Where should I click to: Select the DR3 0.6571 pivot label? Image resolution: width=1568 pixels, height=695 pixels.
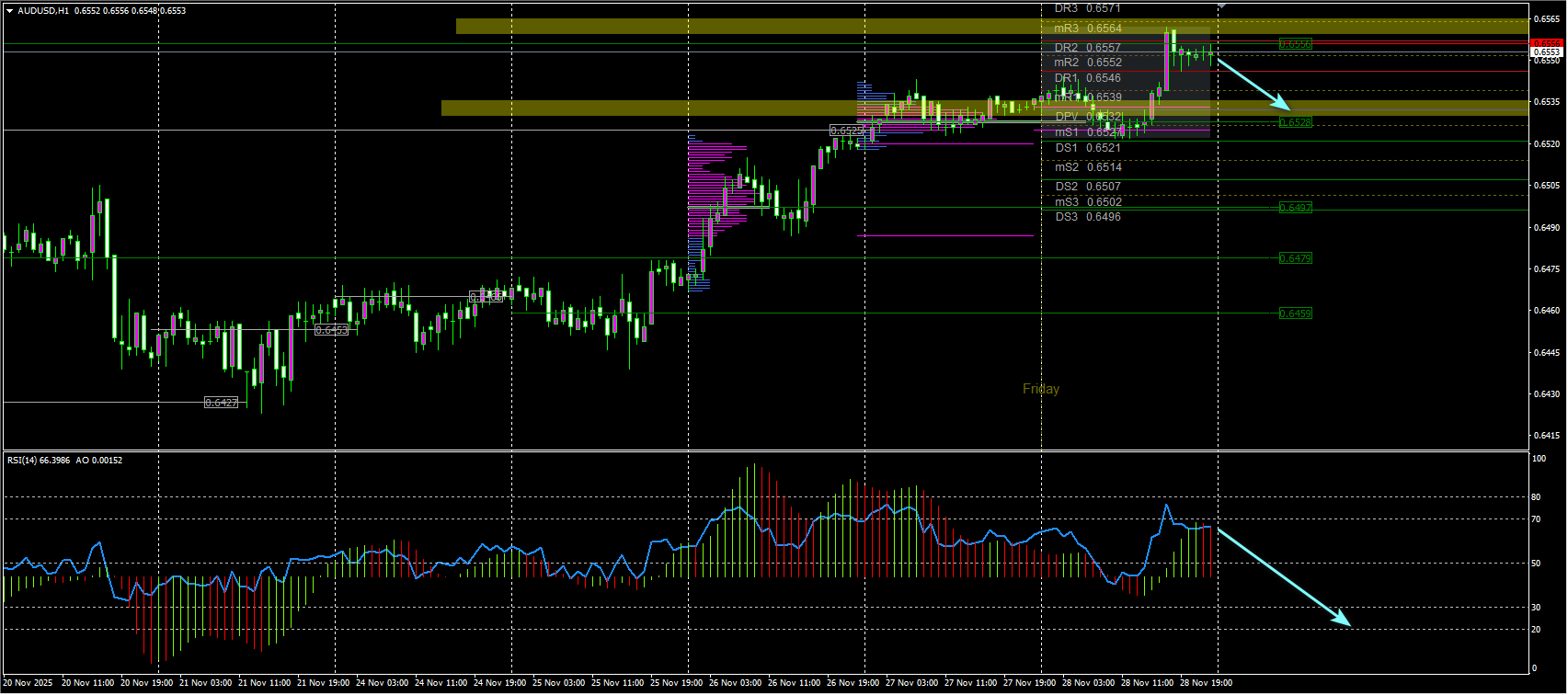[1088, 8]
